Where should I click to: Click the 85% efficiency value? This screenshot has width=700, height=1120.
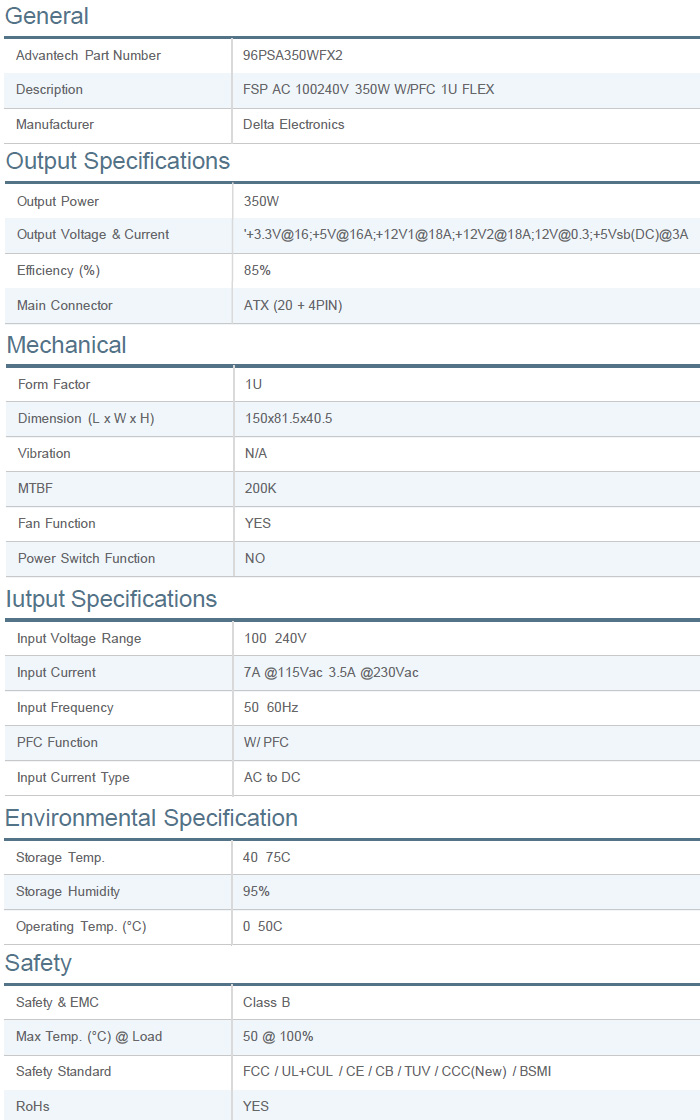(257, 270)
